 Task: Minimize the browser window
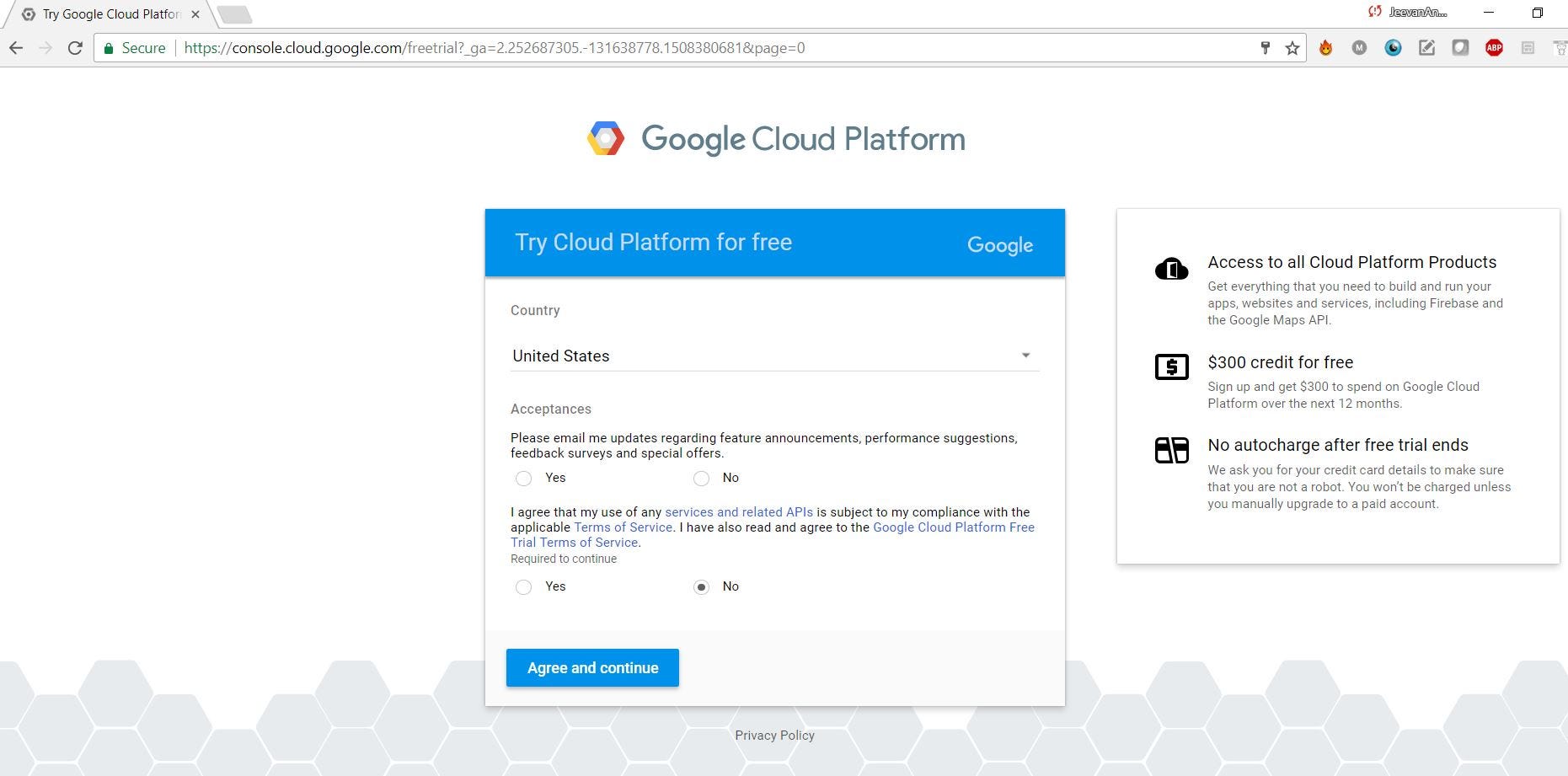tap(1489, 13)
